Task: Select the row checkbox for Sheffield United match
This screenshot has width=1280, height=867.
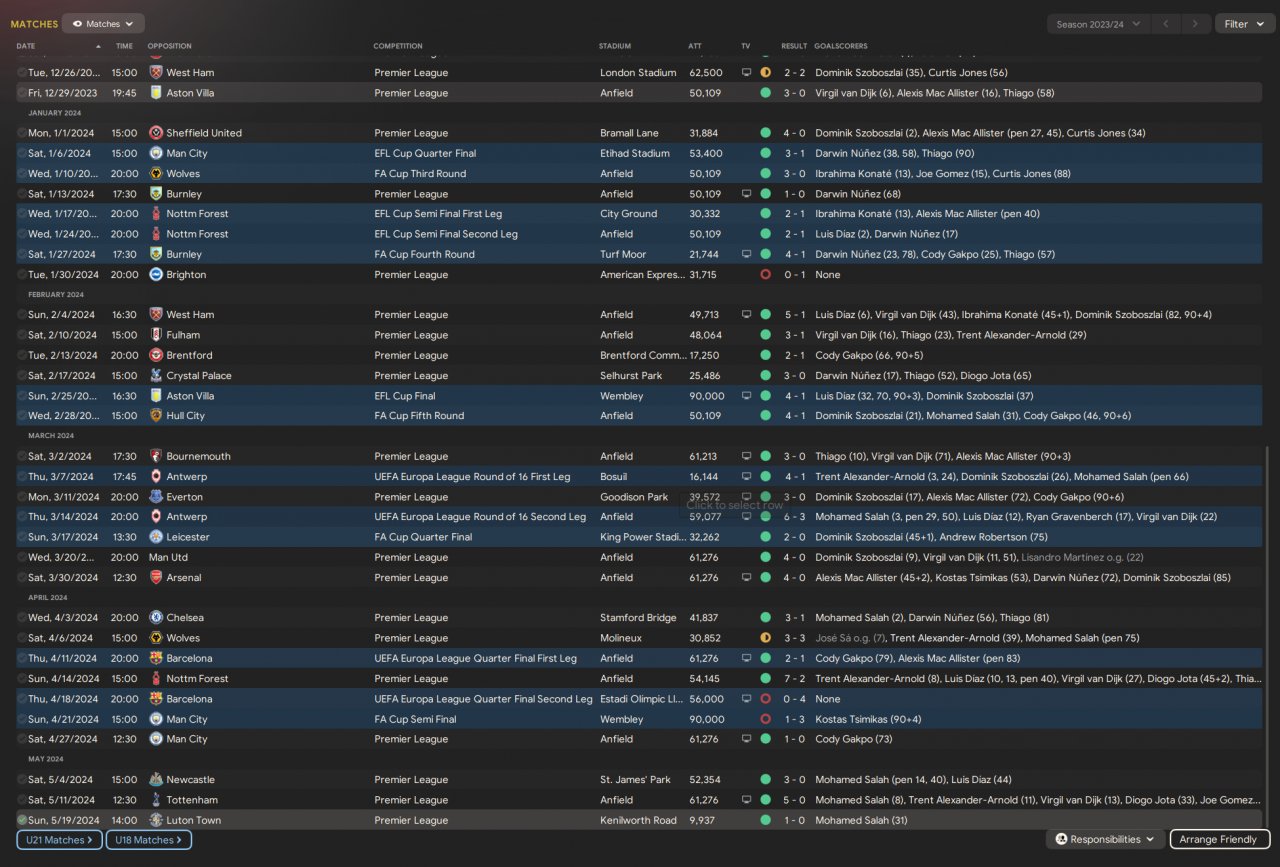Action: pyautogui.click(x=22, y=133)
